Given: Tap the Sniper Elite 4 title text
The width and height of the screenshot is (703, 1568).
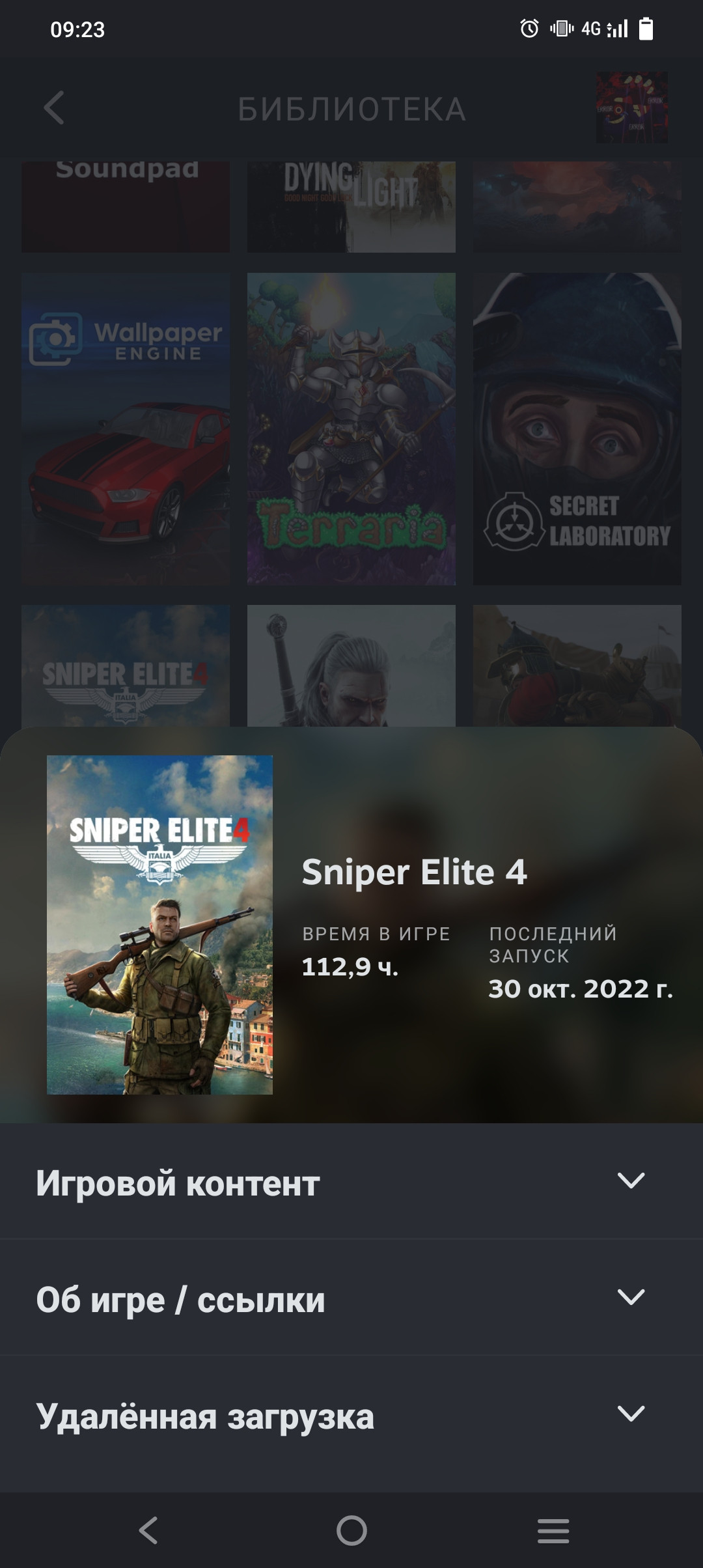Looking at the screenshot, I should pos(414,872).
